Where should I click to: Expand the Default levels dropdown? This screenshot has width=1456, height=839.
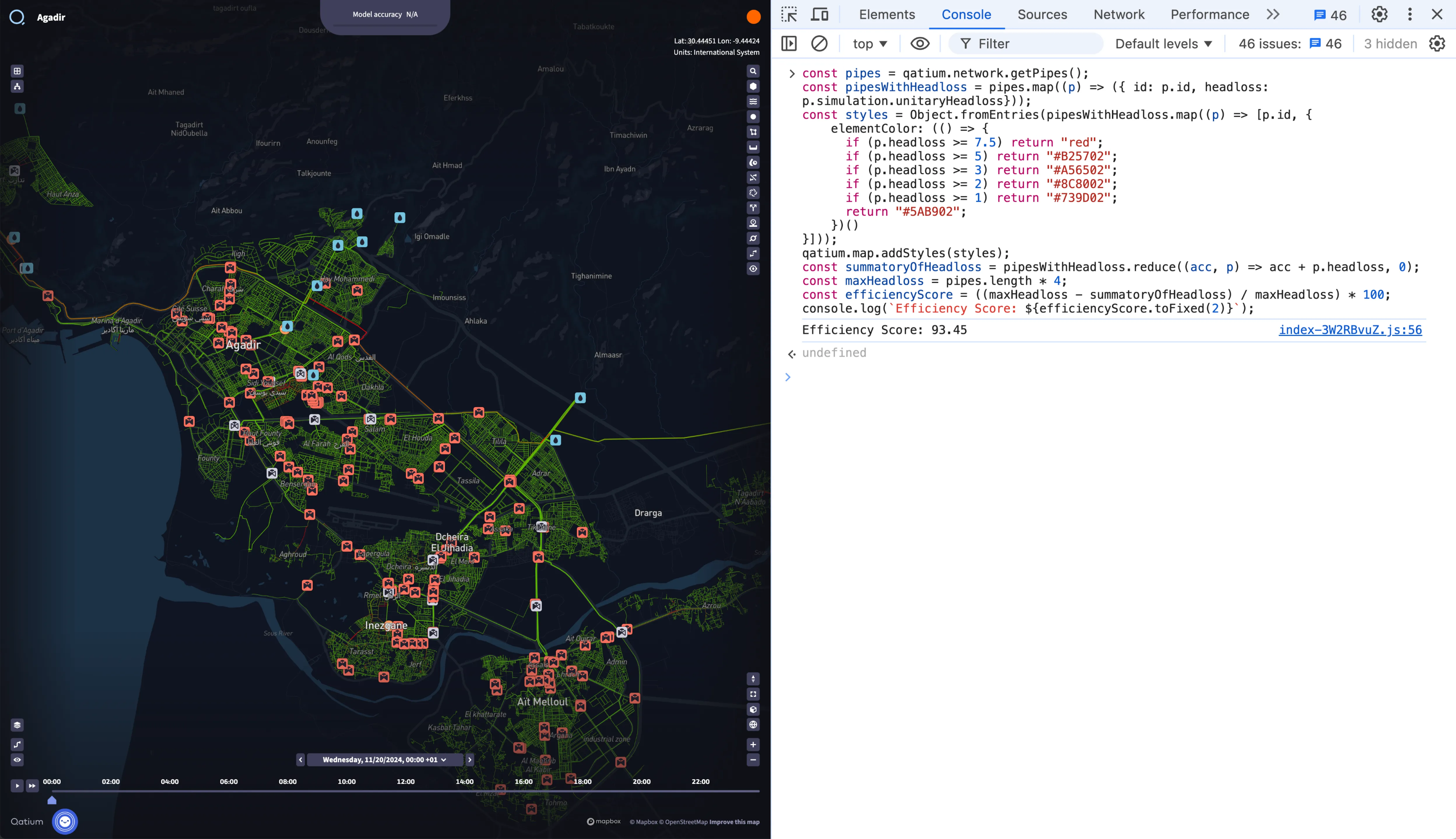[1163, 44]
